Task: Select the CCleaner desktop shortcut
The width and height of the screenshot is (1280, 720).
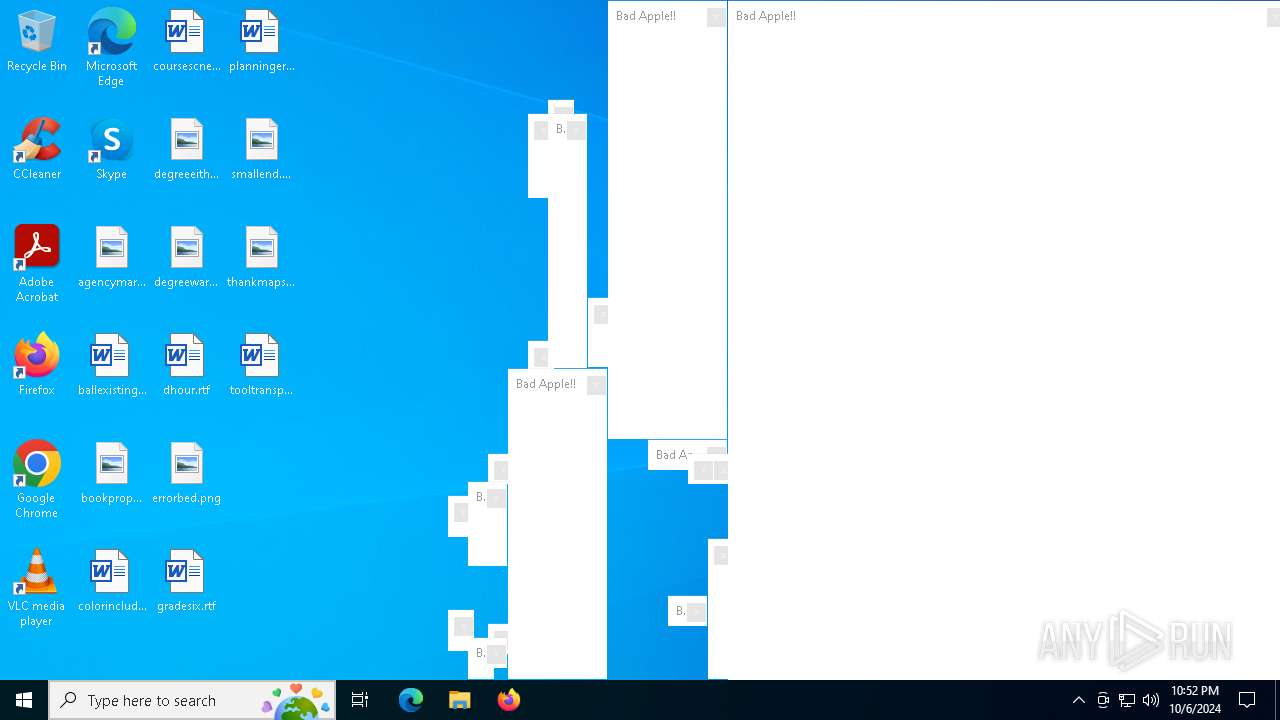Action: click(x=36, y=149)
